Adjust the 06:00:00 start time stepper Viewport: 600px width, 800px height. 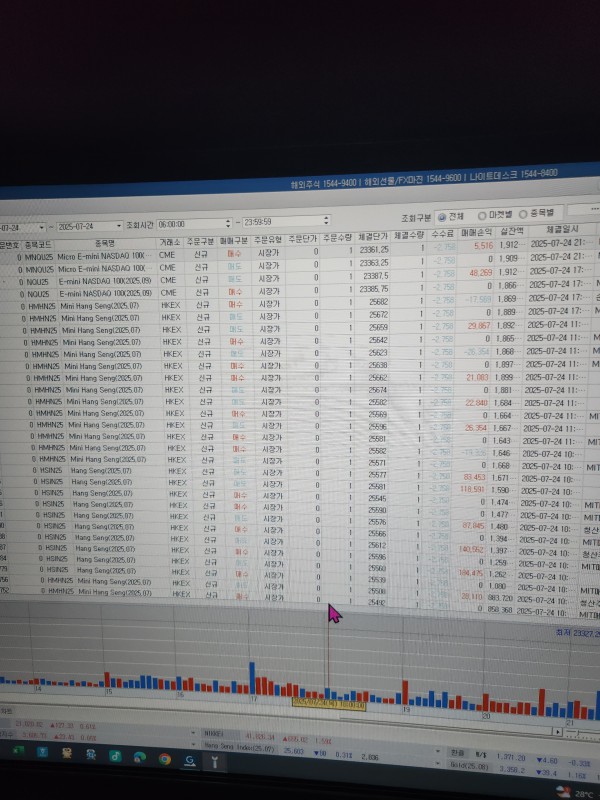228,223
